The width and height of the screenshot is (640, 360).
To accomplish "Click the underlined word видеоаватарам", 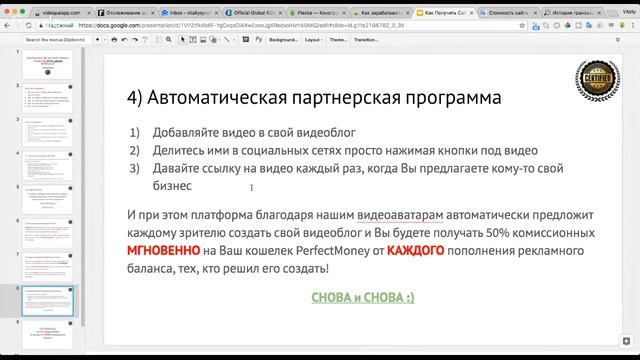I will pos(400,215).
